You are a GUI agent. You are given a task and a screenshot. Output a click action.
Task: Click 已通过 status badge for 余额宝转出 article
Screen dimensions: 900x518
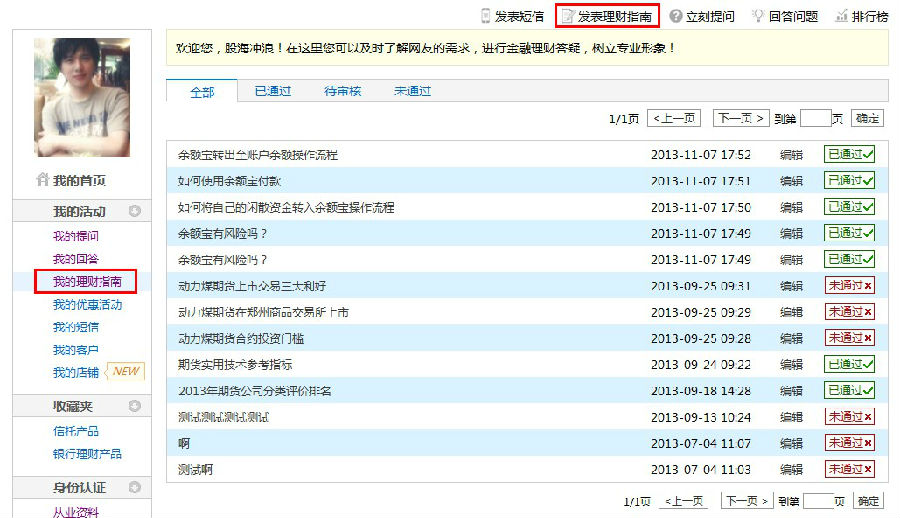click(849, 154)
